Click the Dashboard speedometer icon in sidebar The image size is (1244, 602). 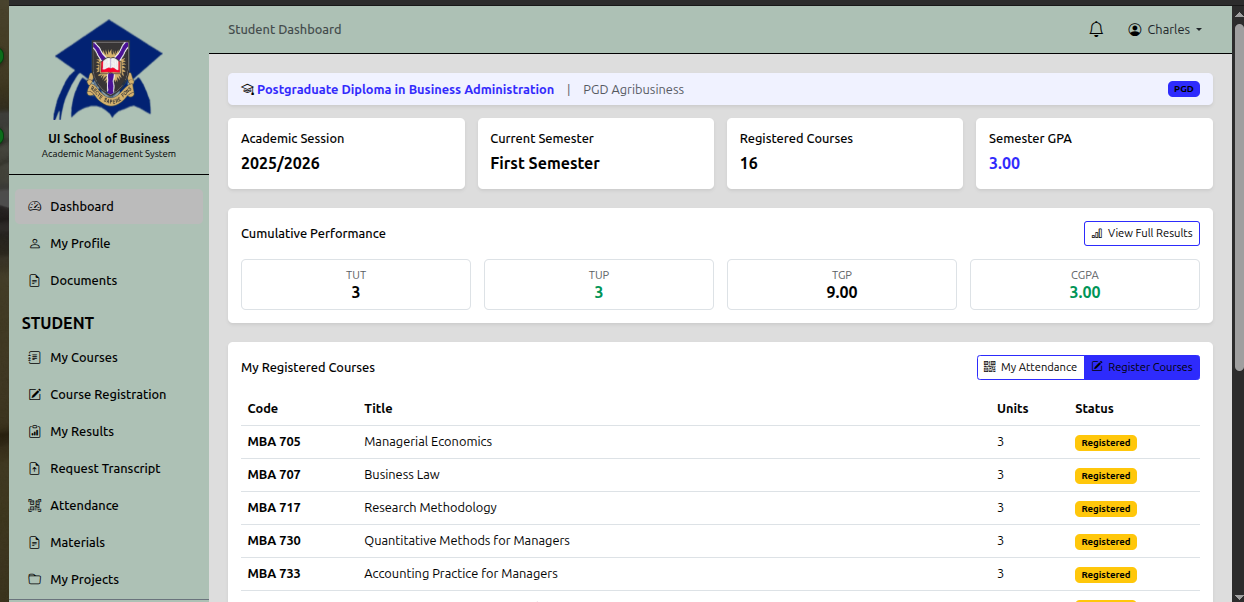(x=35, y=207)
